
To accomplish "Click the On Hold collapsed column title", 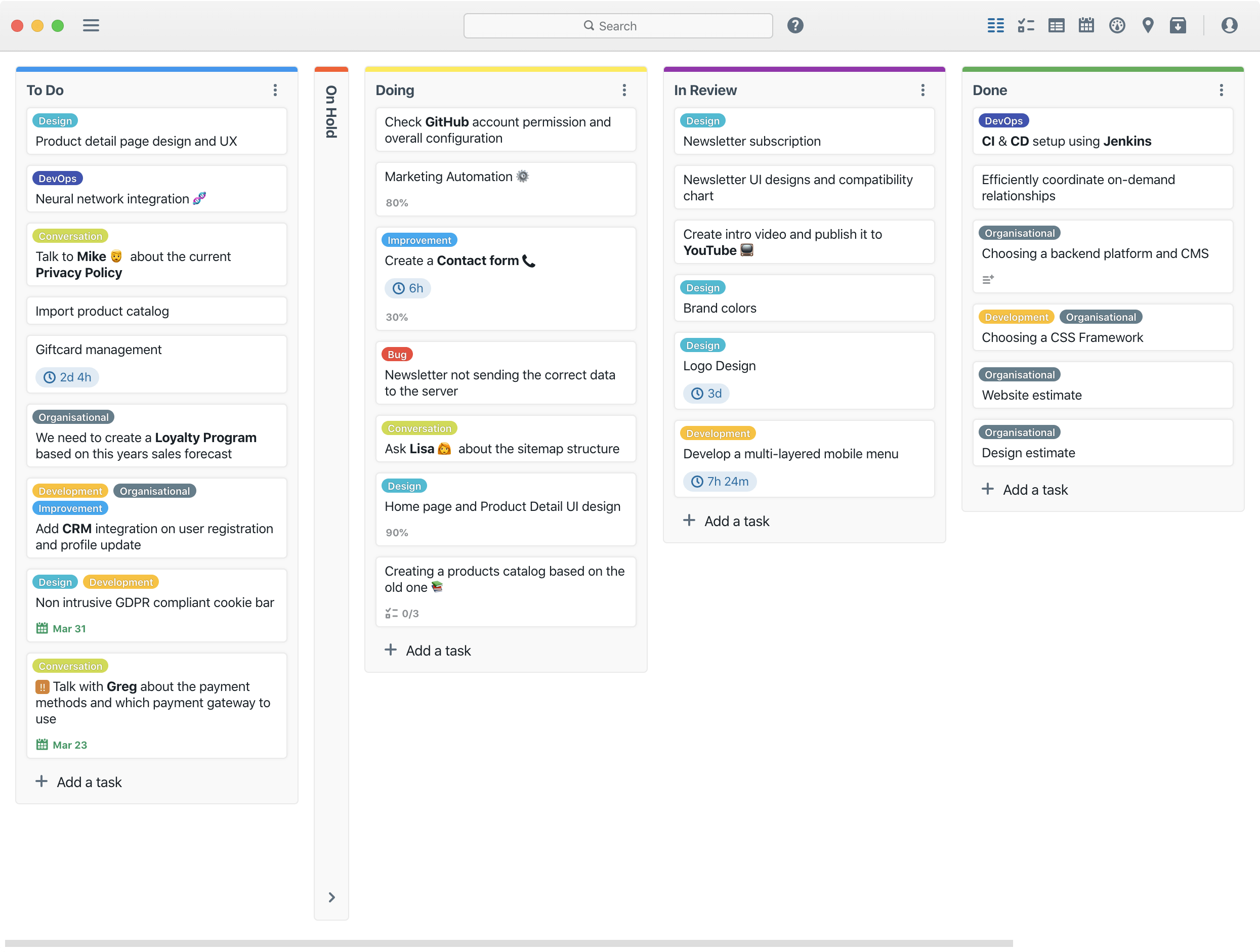I will 331,112.
